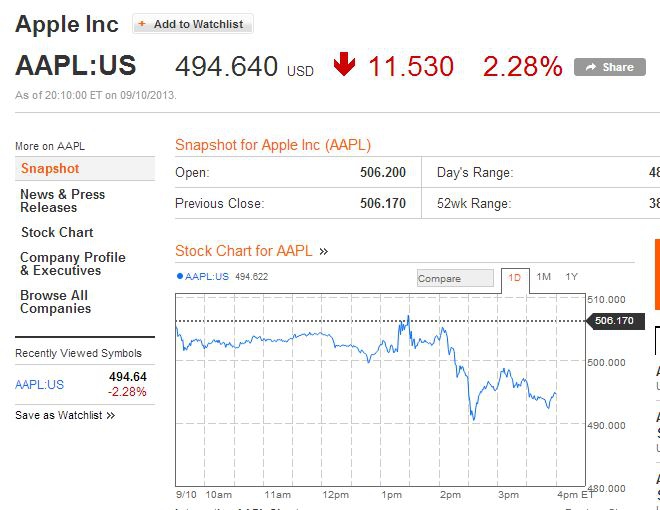Viewport: 660px width, 510px height.
Task: Click the Day's Range label
Action: click(x=475, y=173)
